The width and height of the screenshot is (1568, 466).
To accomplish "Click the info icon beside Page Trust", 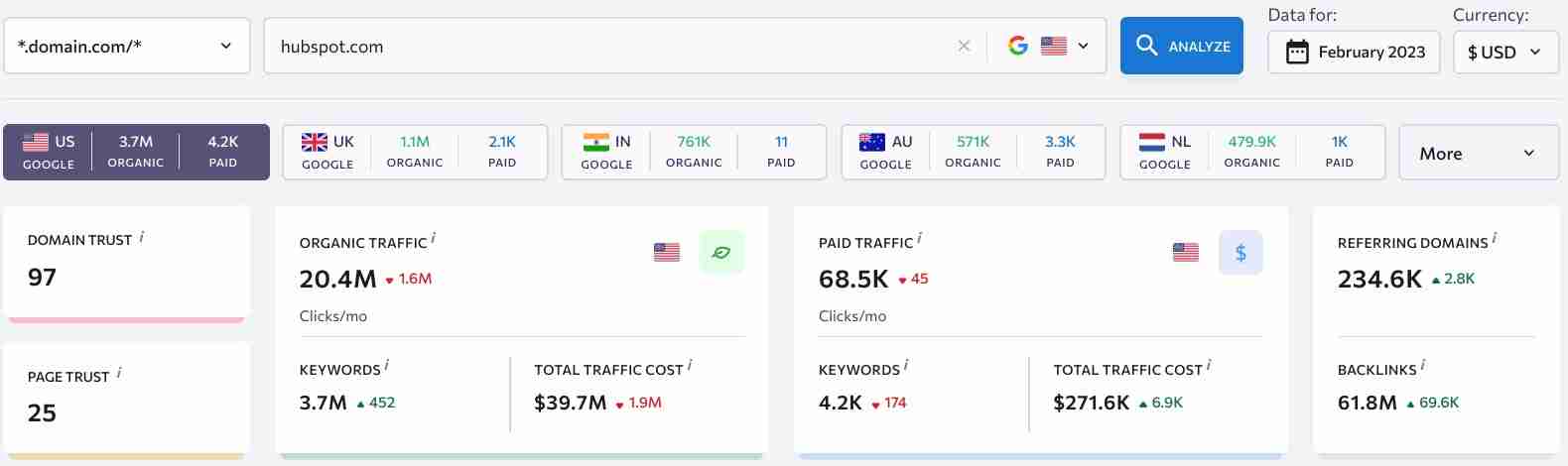I will [119, 374].
